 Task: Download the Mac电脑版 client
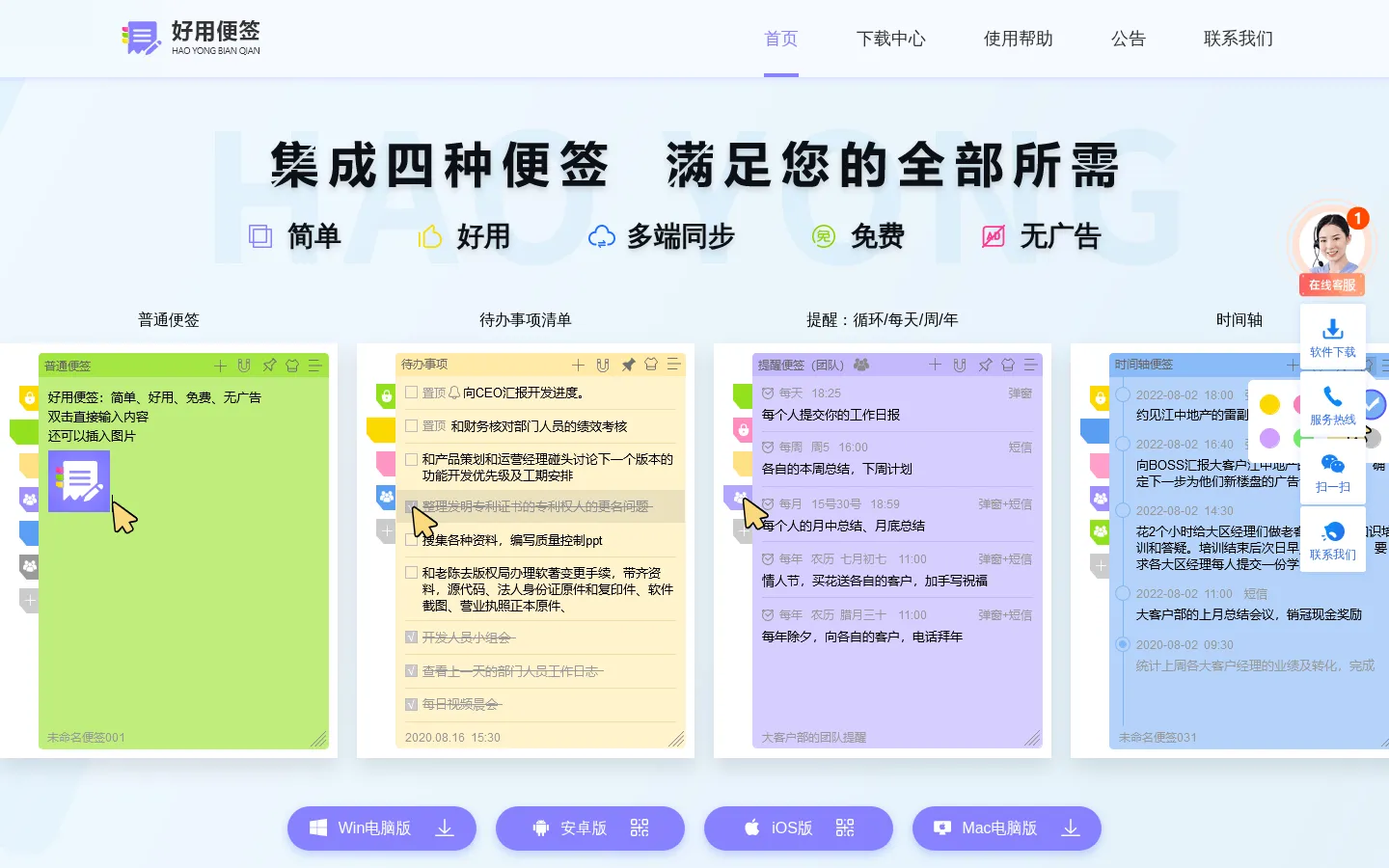1007,828
